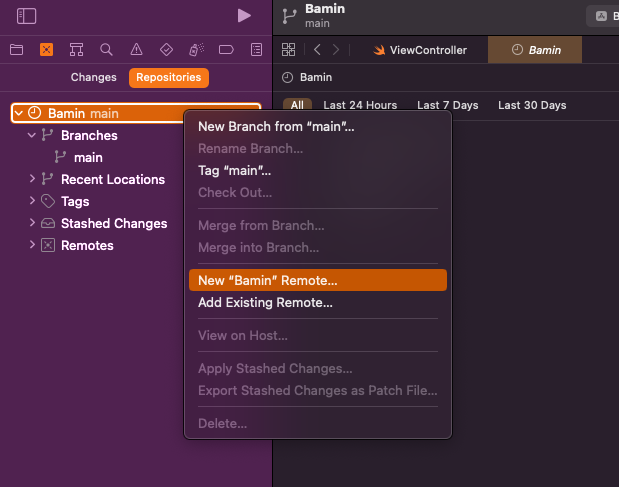Viewport: 619px width, 487px height.
Task: Expand the Stashed Changes chevron
Action: click(x=32, y=223)
